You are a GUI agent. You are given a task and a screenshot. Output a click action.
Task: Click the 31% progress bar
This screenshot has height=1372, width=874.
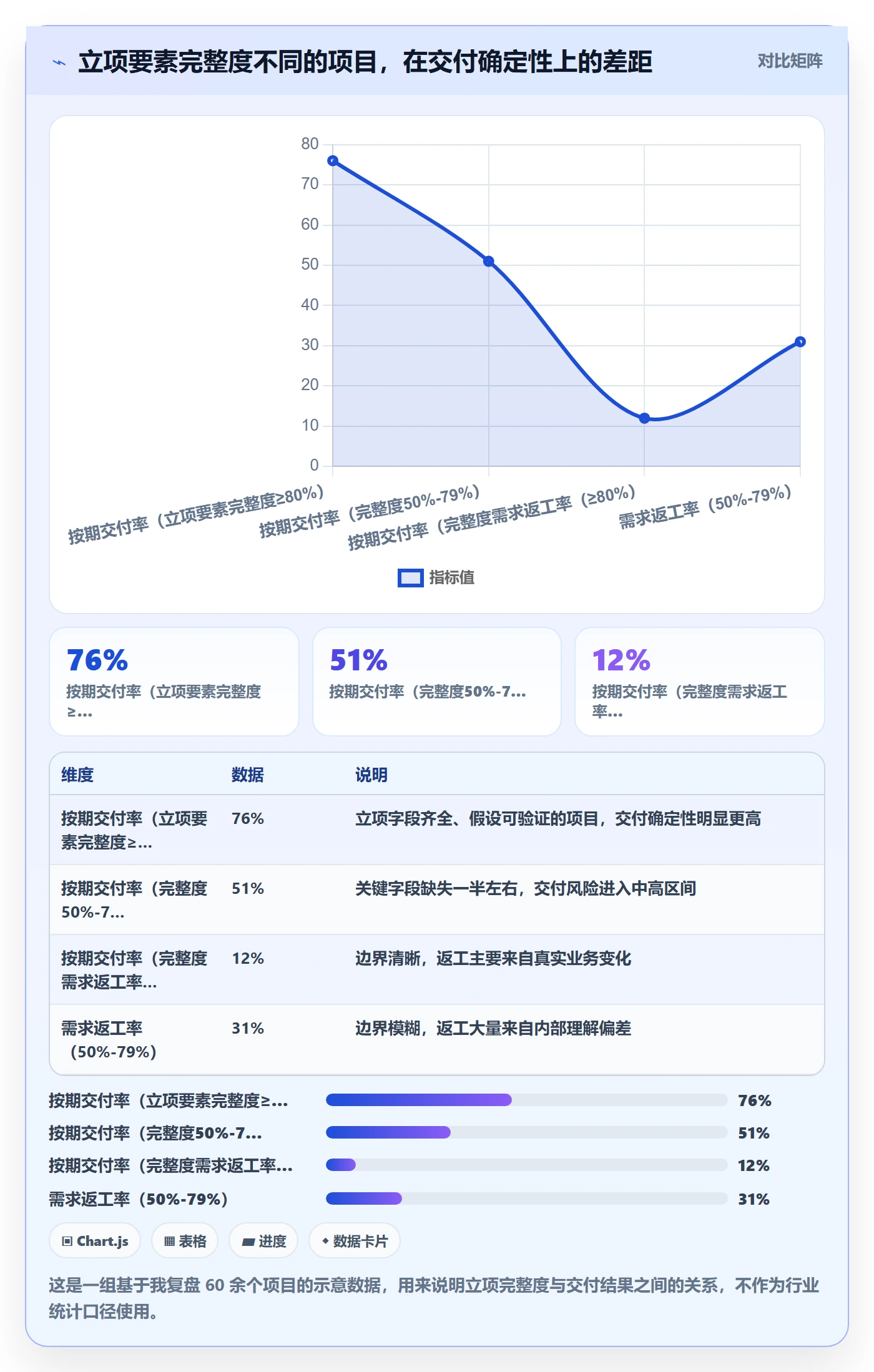point(526,1198)
